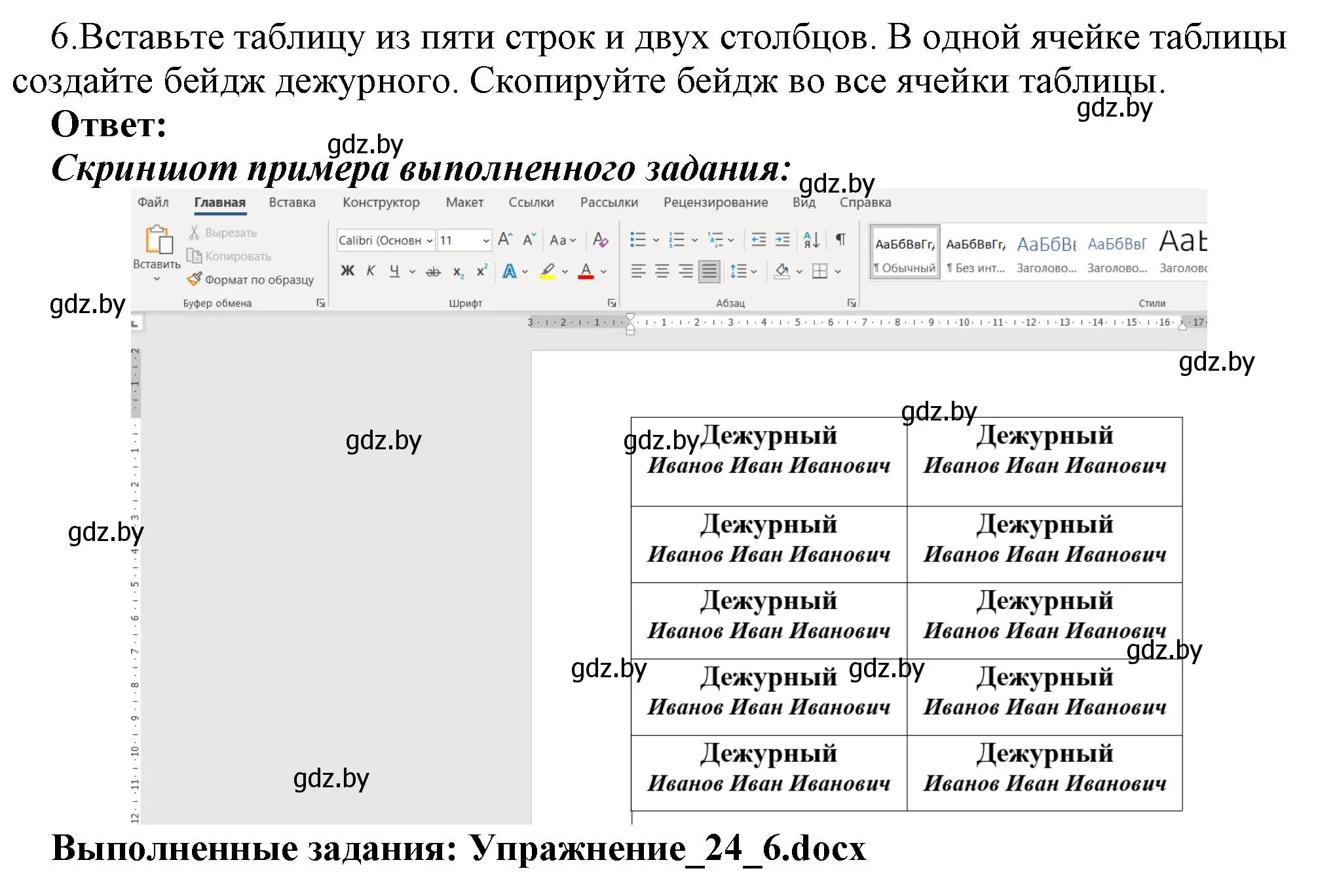The height and width of the screenshot is (896, 1335).
Task: Click the tab selector at ruler corner
Action: (x=136, y=324)
